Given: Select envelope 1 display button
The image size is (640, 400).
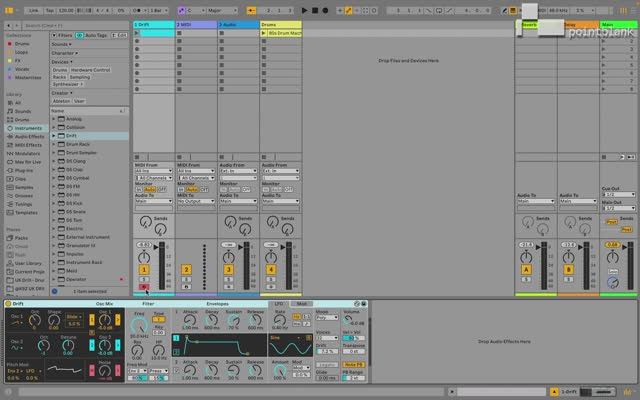Looking at the screenshot, I should (x=176, y=338).
